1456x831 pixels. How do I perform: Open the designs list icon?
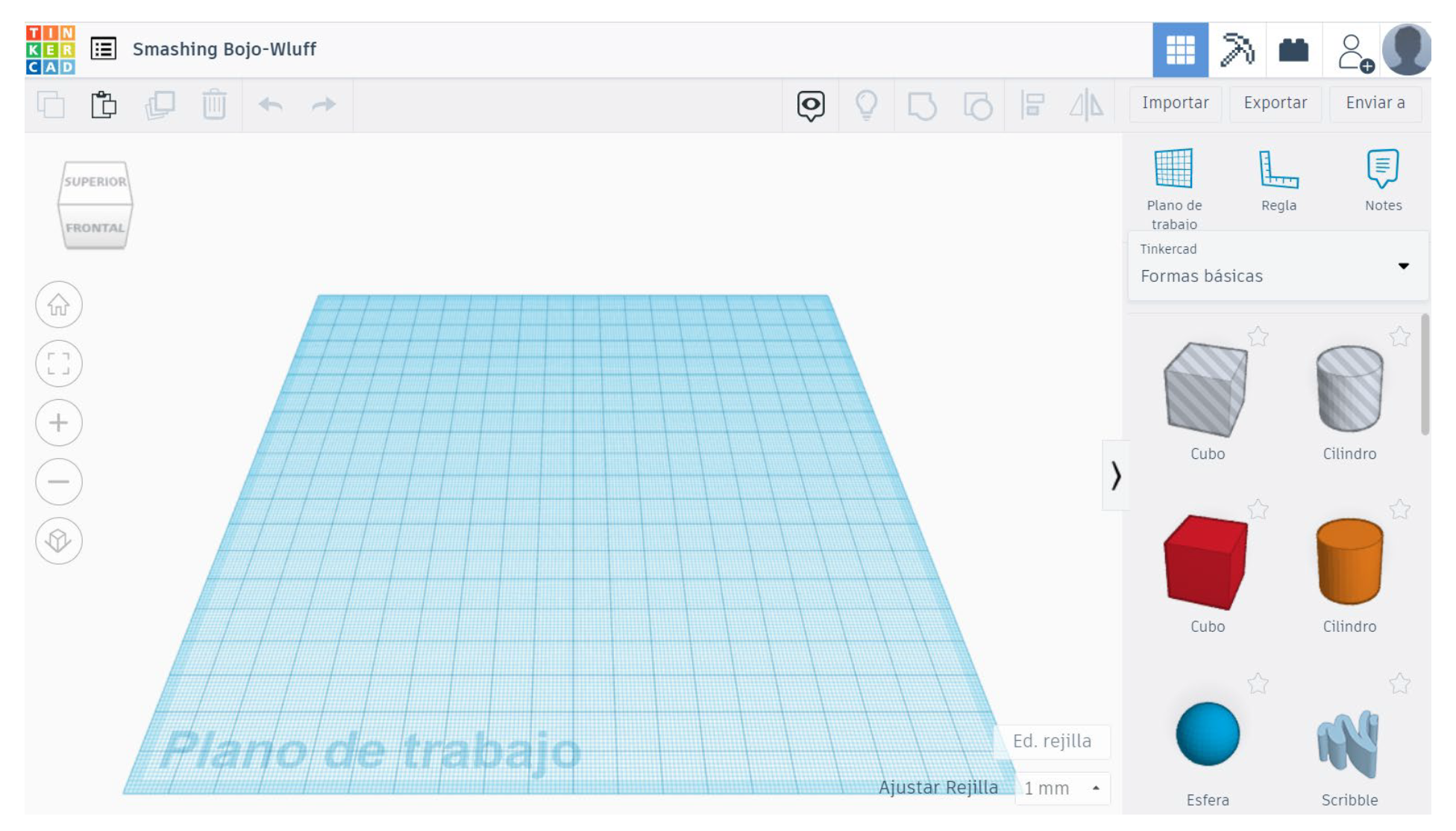[x=103, y=49]
